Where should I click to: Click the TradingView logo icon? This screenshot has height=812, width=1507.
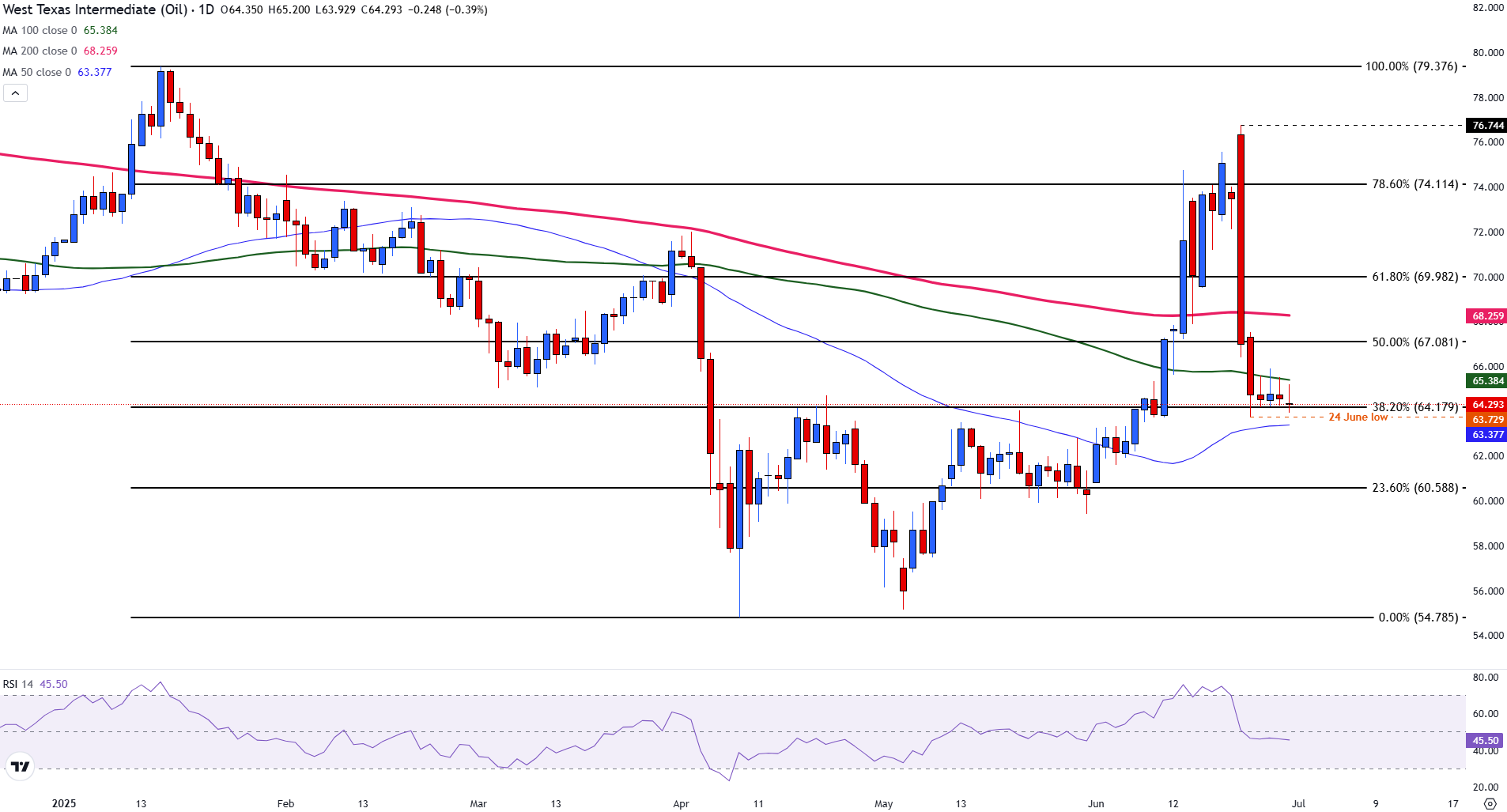(x=20, y=766)
